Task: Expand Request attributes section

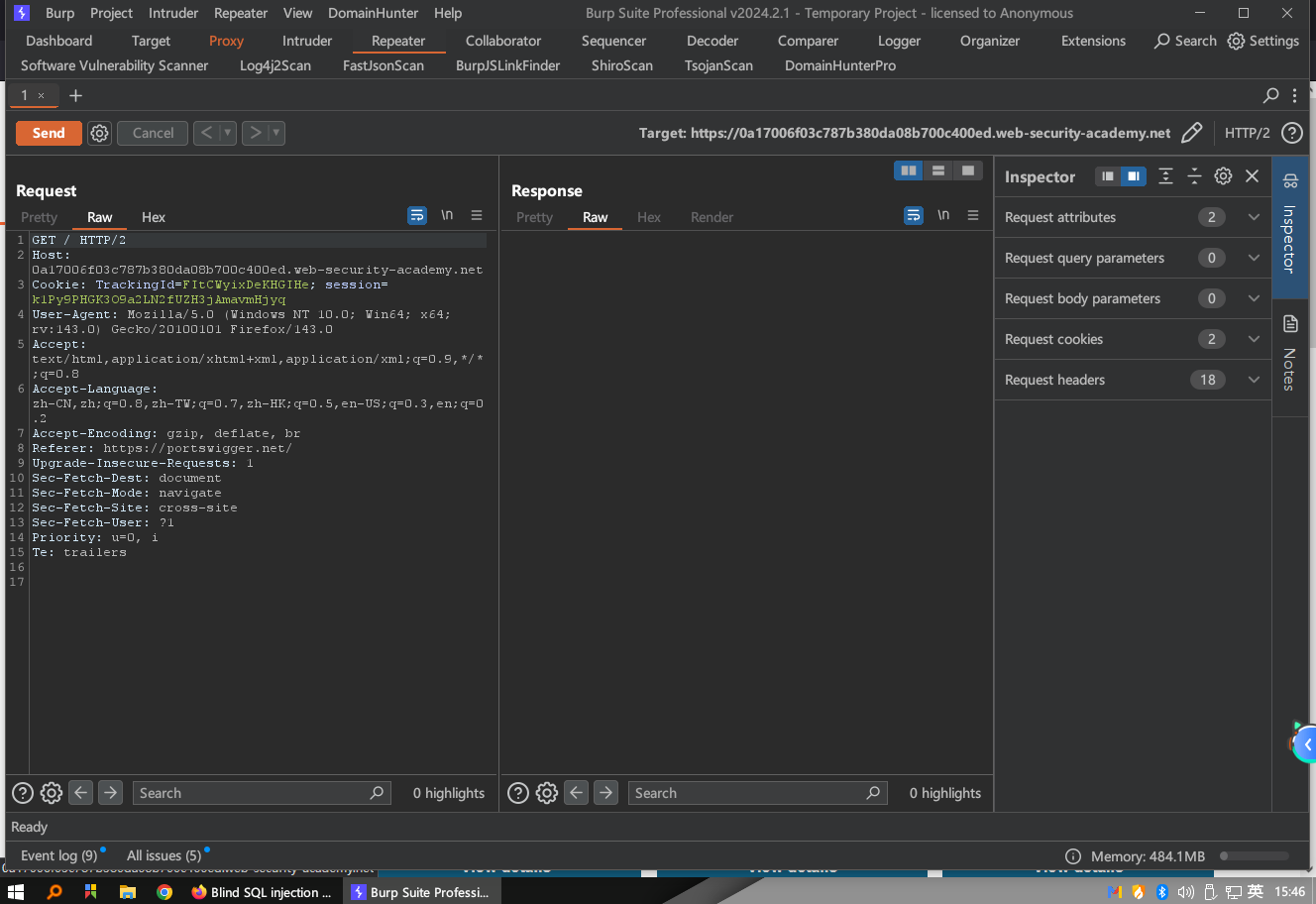Action: (x=1133, y=217)
